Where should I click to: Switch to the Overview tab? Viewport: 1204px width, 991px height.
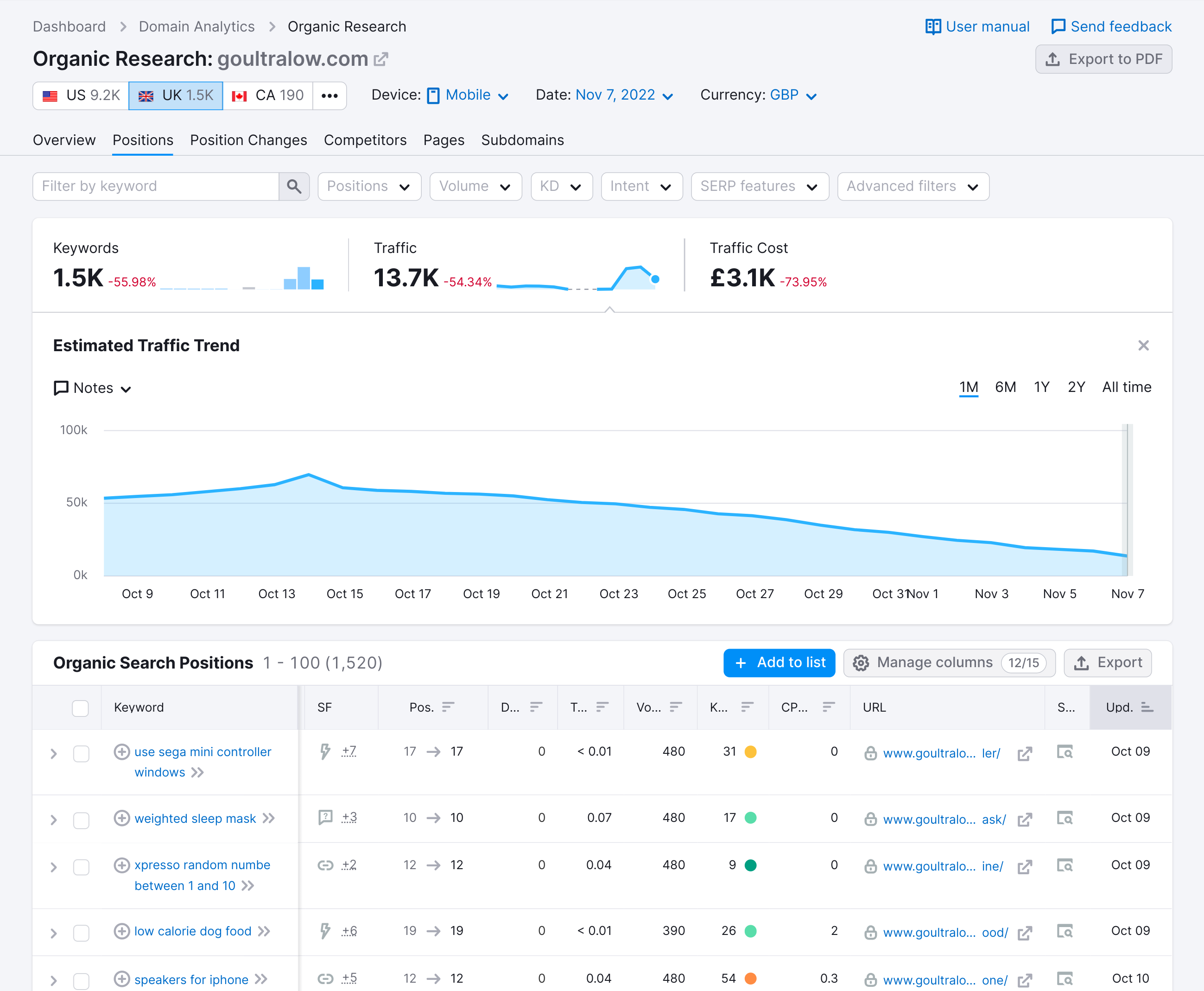pyautogui.click(x=64, y=140)
